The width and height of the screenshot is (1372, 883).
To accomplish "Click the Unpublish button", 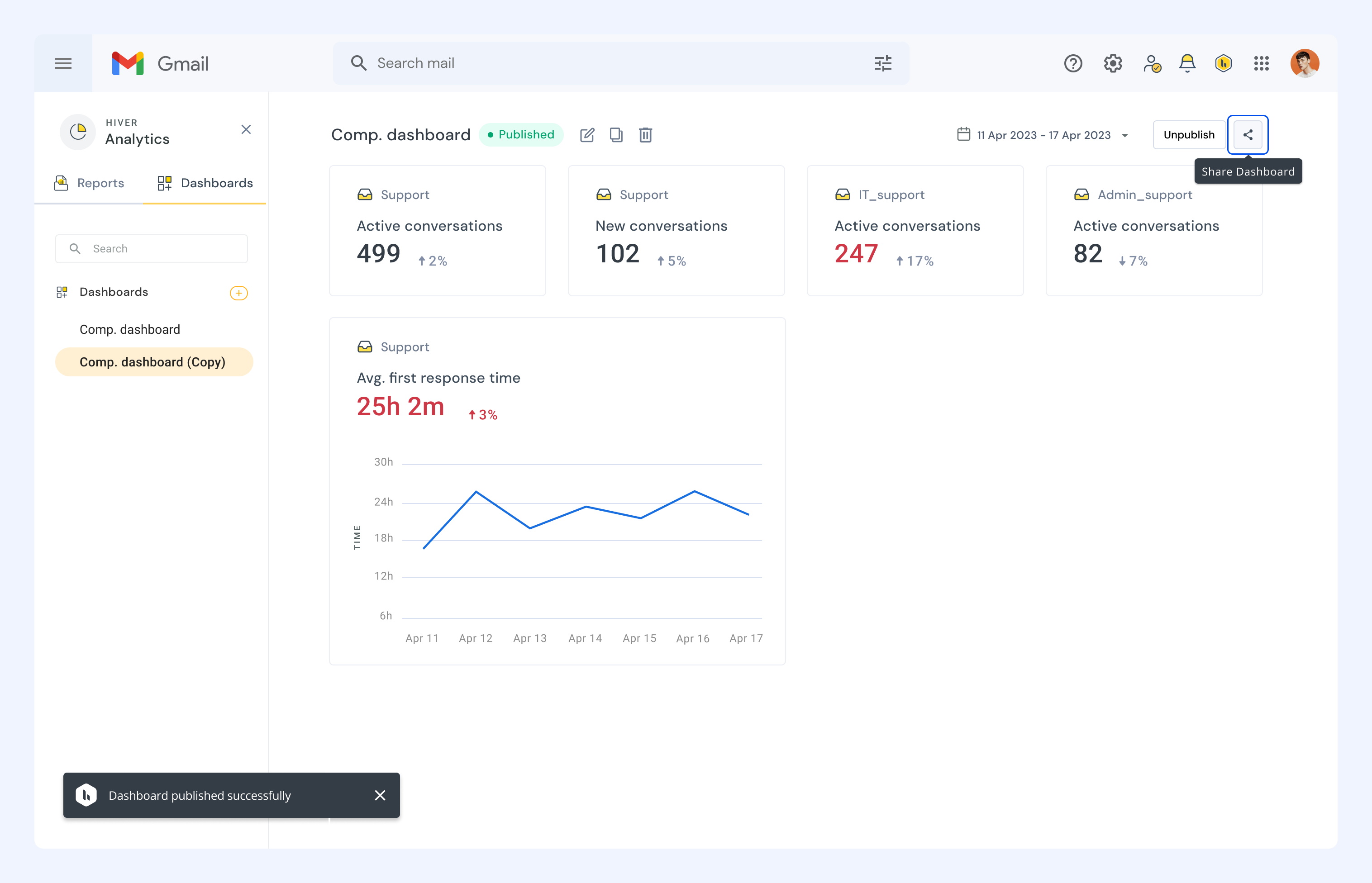I will pyautogui.click(x=1188, y=135).
